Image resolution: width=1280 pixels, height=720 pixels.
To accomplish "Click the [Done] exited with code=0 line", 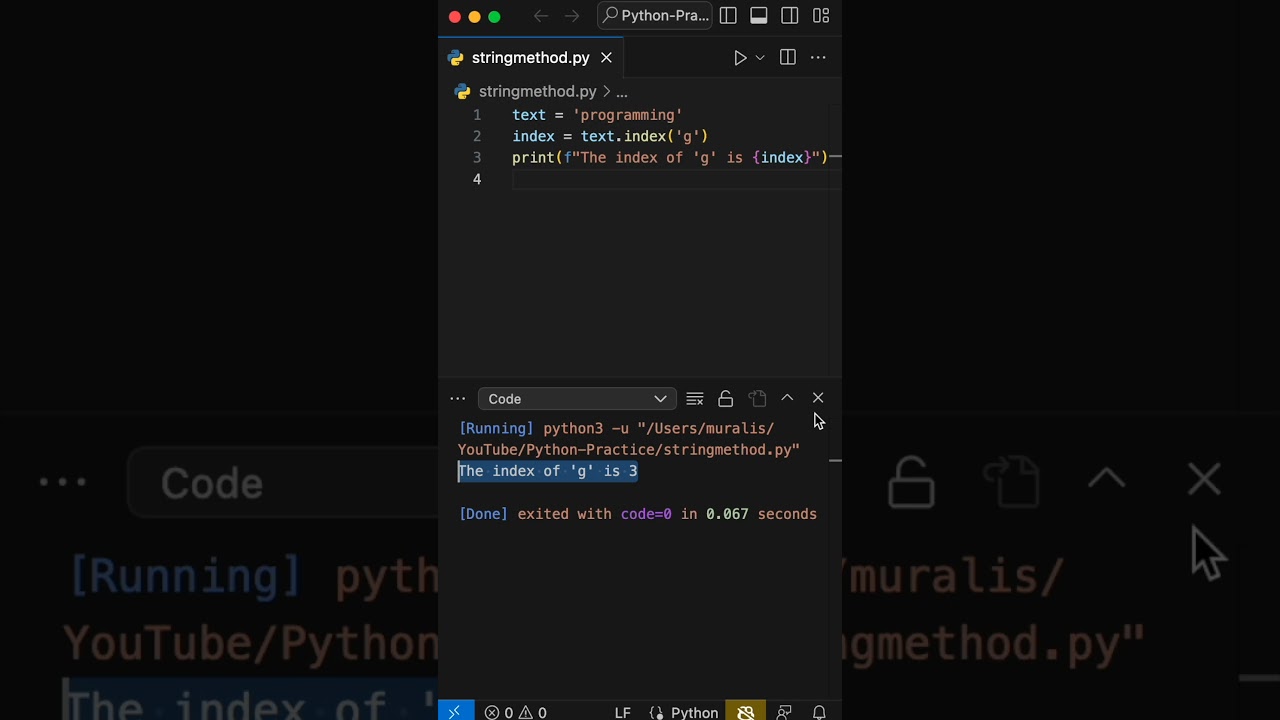I will tap(638, 514).
